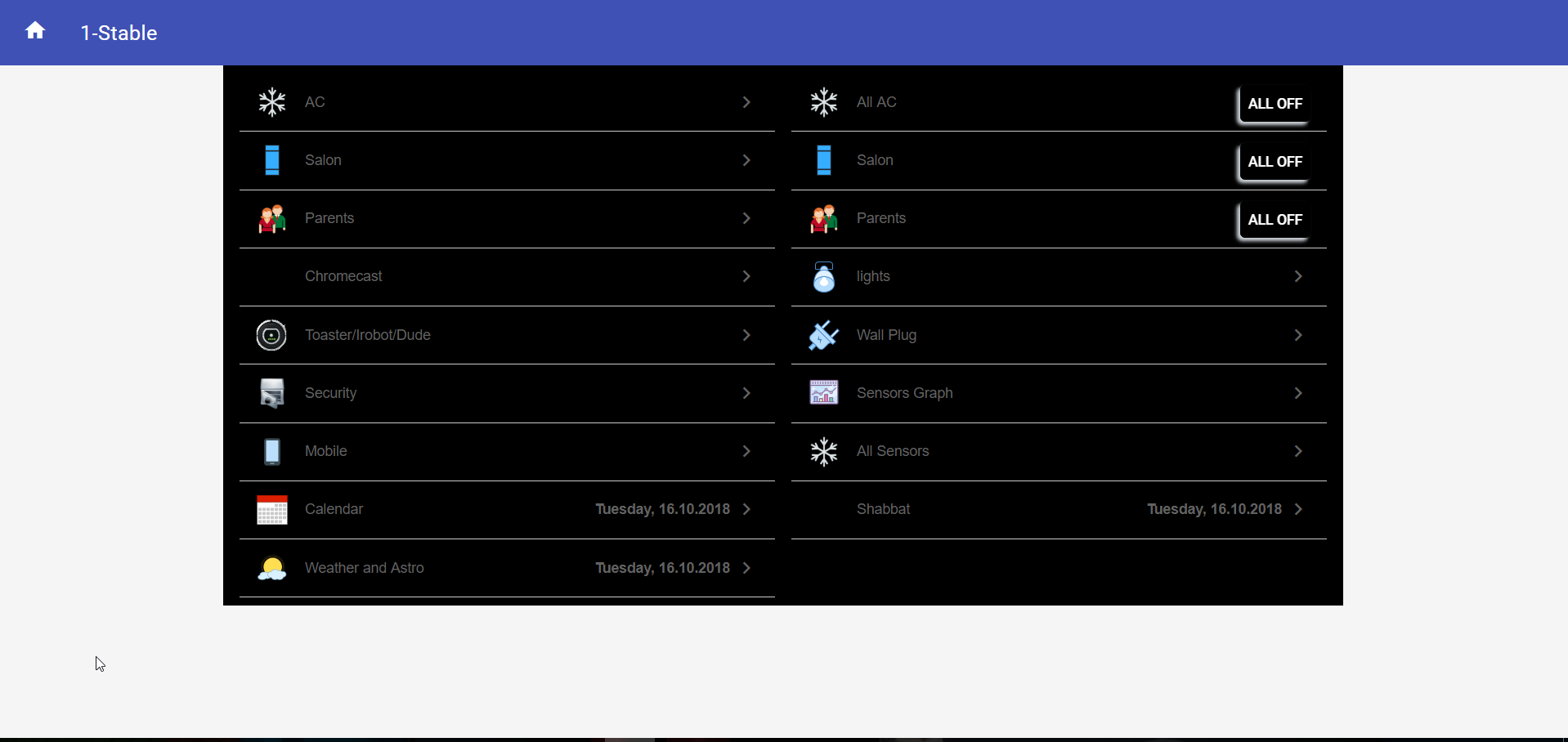Viewport: 1568px width, 742px height.
Task: Expand the Wall Plug row chevron
Action: coord(1298,335)
